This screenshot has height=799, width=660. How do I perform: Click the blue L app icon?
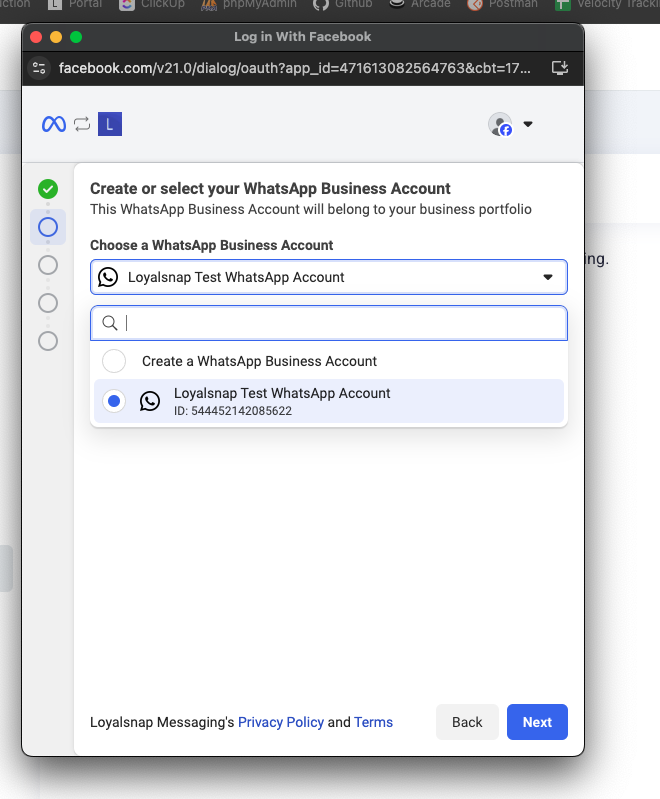[x=110, y=124]
